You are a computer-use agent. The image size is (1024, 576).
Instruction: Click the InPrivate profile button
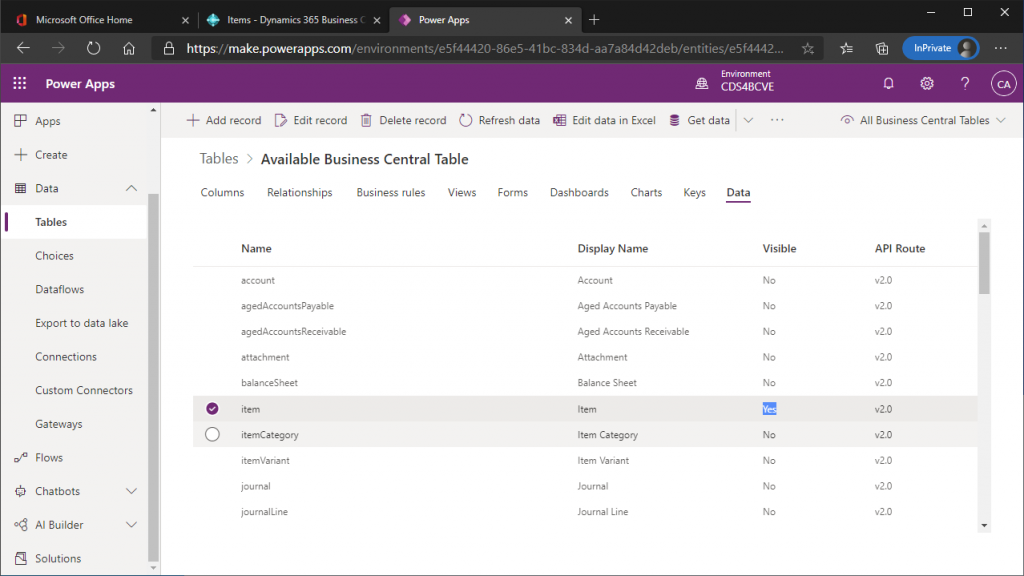pyautogui.click(x=940, y=48)
